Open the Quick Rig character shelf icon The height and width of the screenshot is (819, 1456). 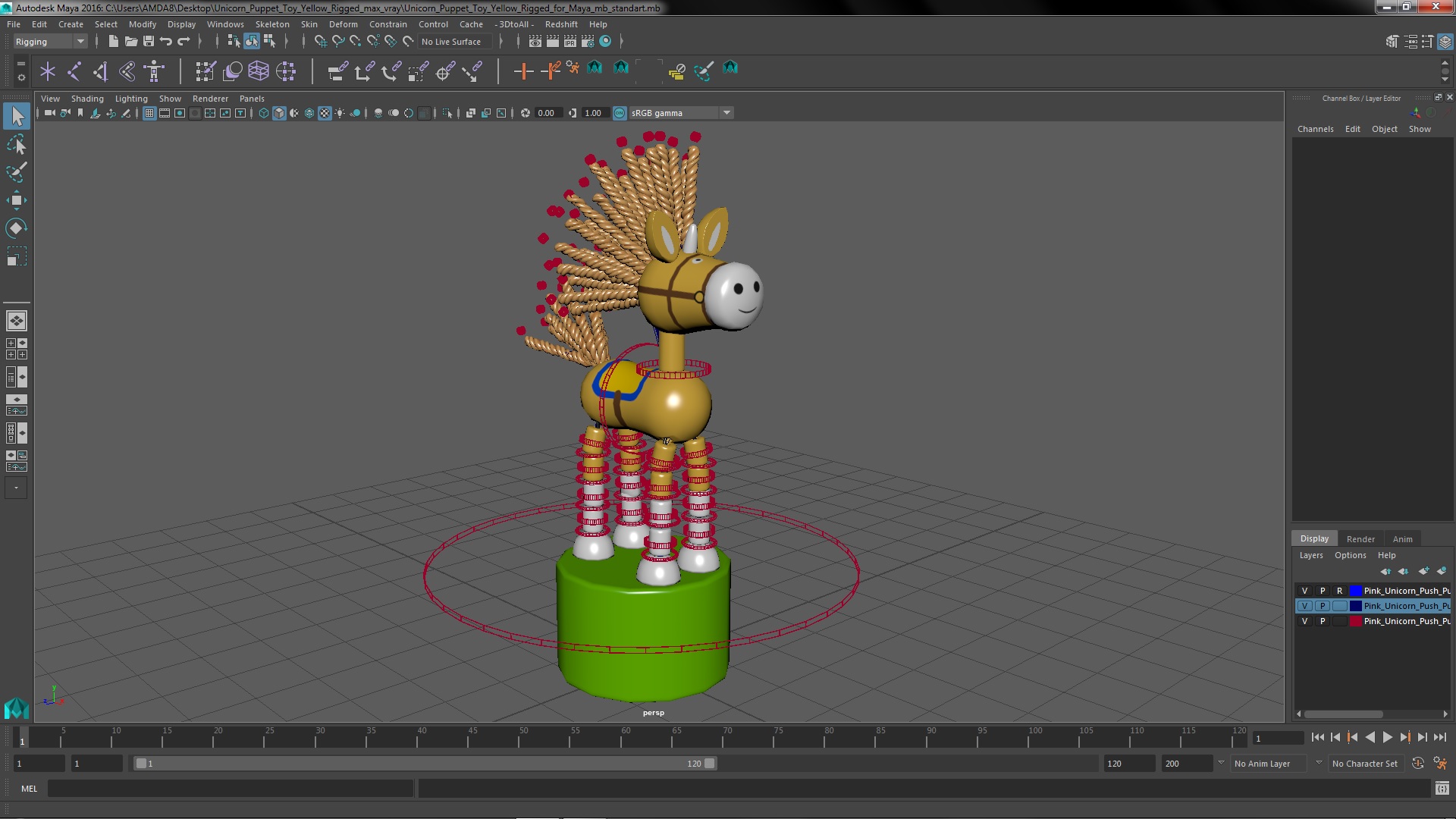coord(155,71)
